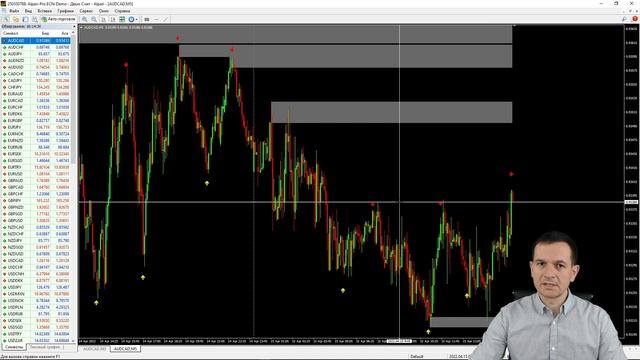Click the red notification icon at top right
Viewport: 640px width, 360px height.
(x=635, y=19)
